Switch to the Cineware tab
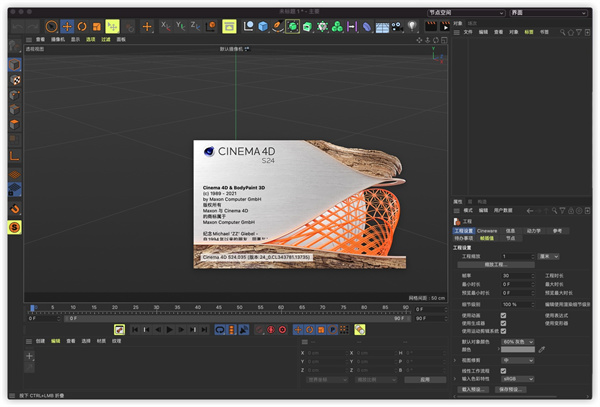600x407 pixels. 487,230
